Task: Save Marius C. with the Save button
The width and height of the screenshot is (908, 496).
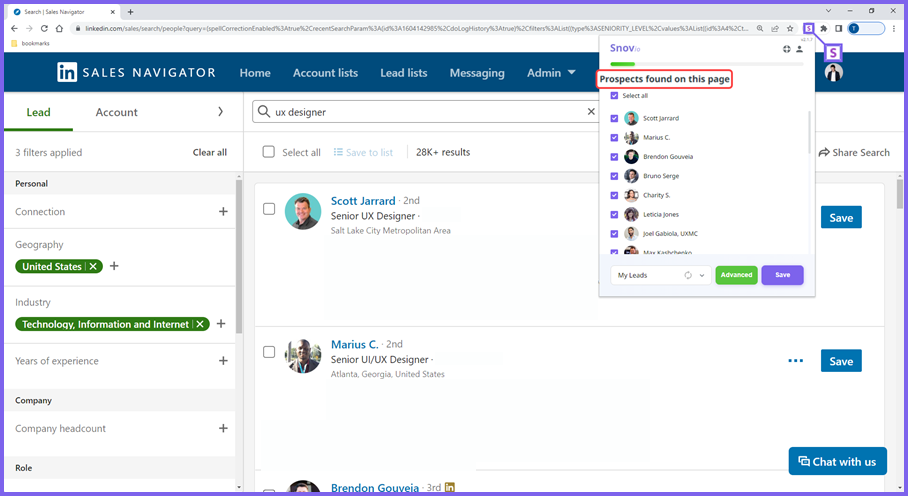Action: [841, 361]
